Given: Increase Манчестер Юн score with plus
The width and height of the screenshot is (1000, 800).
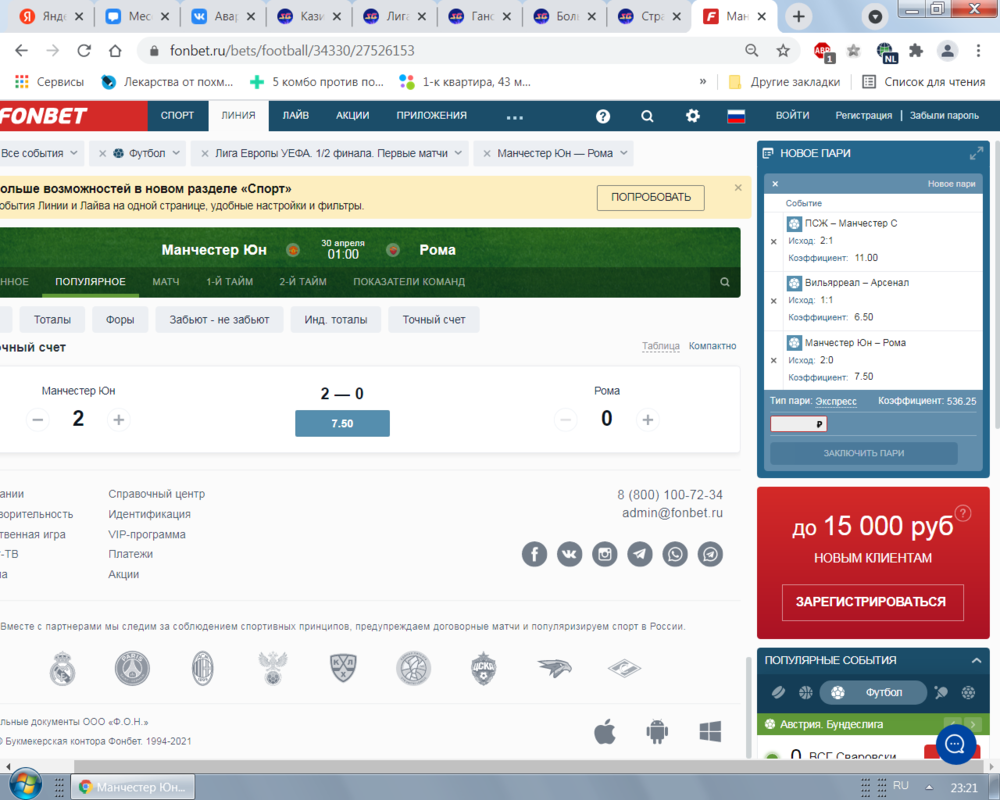Looking at the screenshot, I should pos(119,420).
